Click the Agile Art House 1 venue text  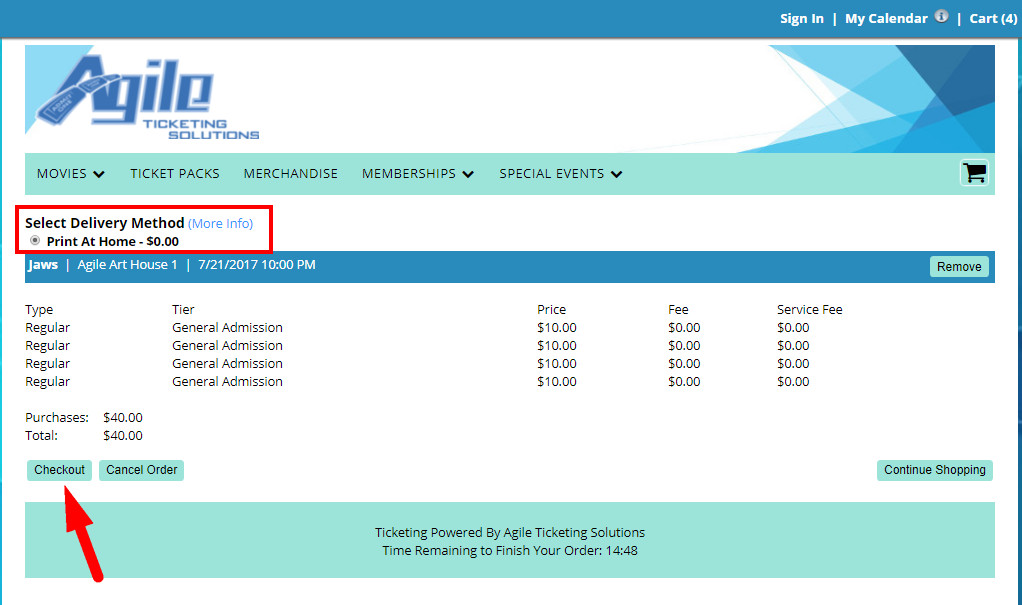127,265
